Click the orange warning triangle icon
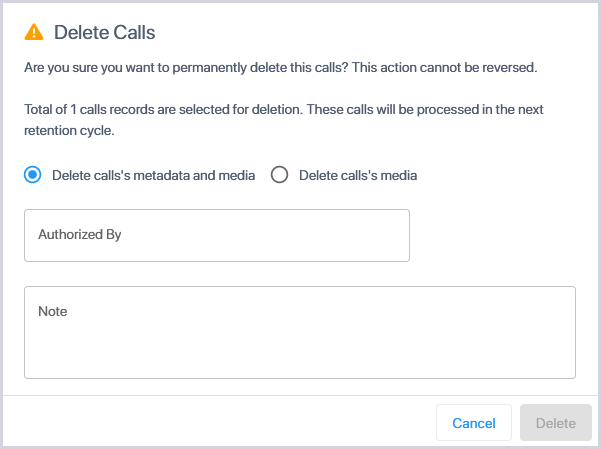Screen dimensions: 601x449 point(34,32)
